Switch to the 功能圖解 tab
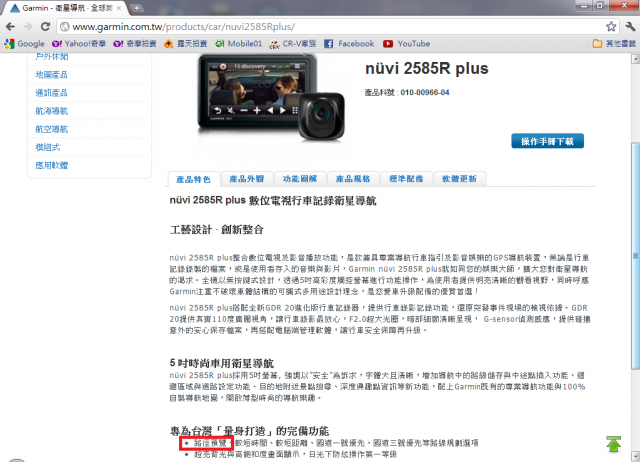The height and width of the screenshot is (462, 640). point(300,179)
